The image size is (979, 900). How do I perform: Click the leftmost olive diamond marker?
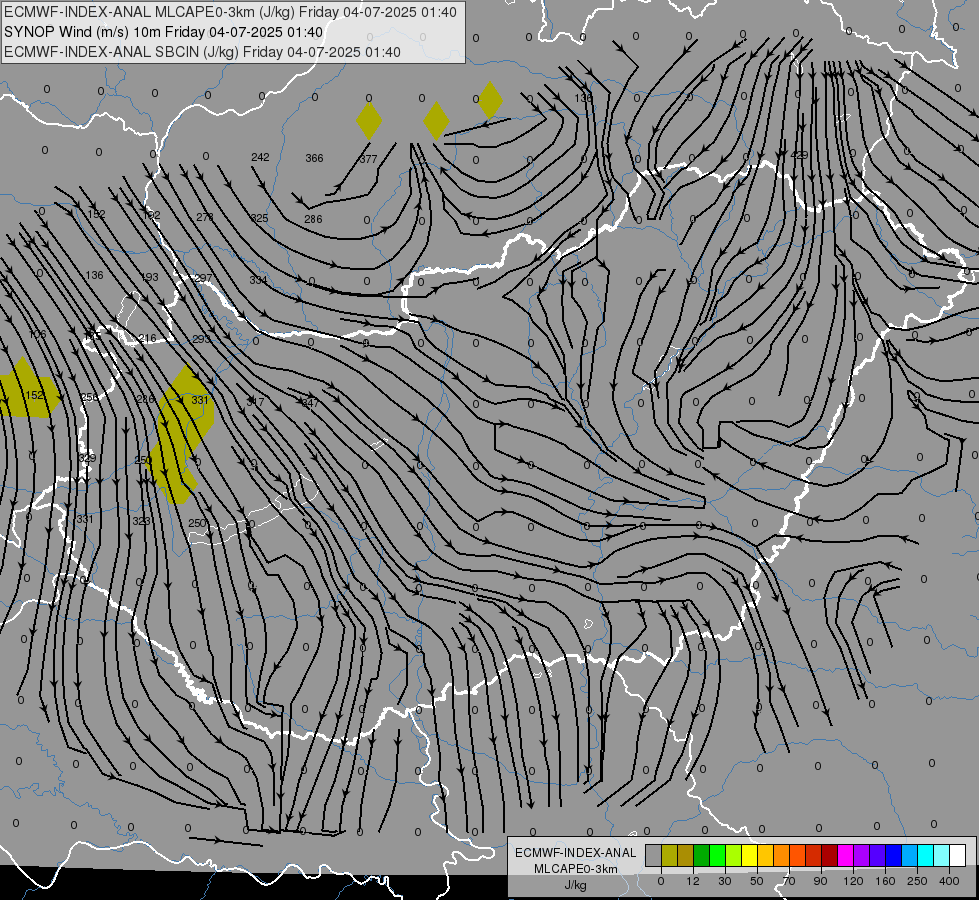[x=369, y=121]
